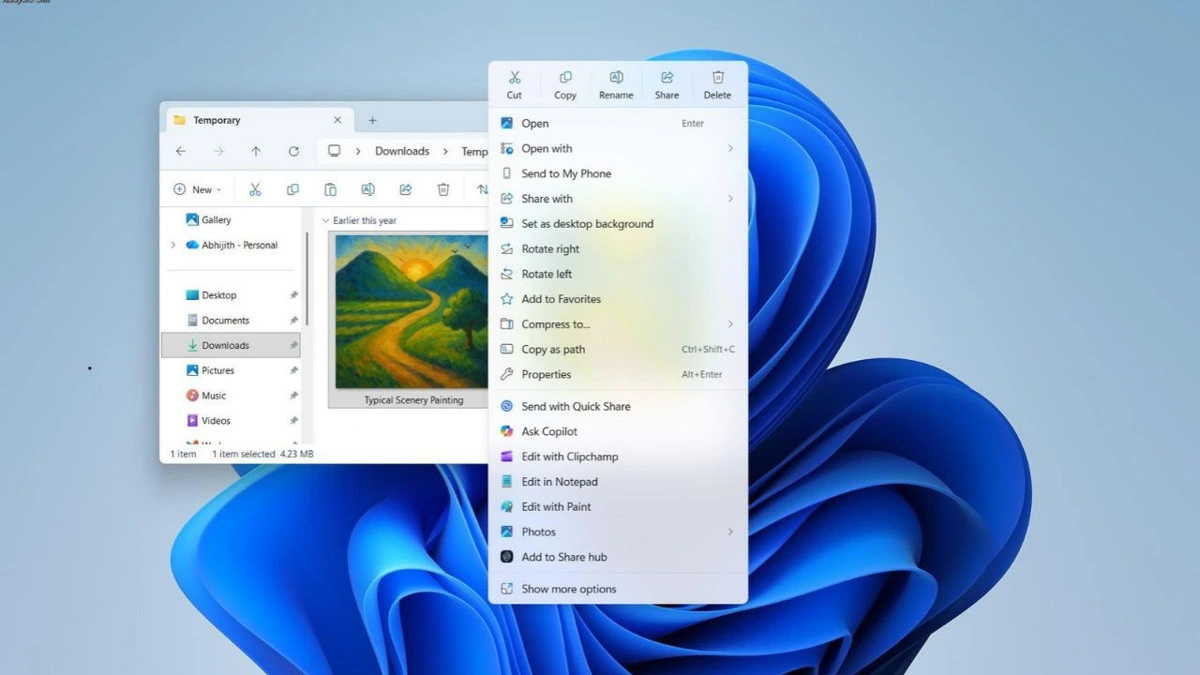1200x675 pixels.
Task: Unpin Desktop using its pin icon
Action: point(293,295)
